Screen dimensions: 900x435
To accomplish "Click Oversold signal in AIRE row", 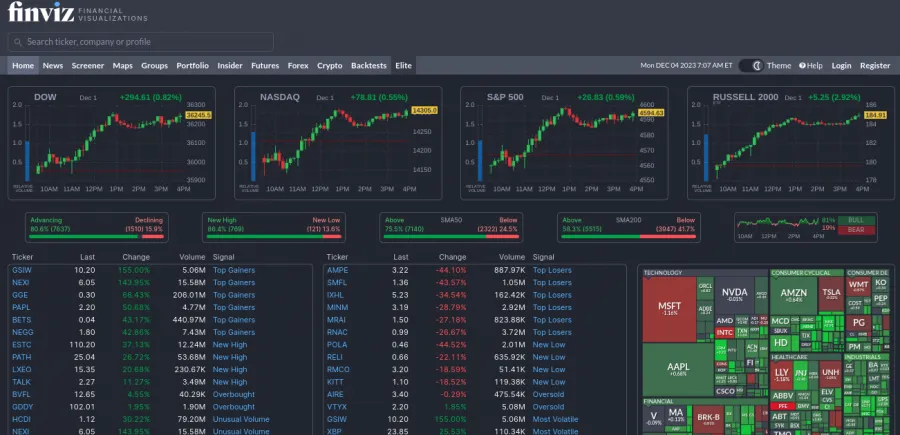I will point(548,395).
